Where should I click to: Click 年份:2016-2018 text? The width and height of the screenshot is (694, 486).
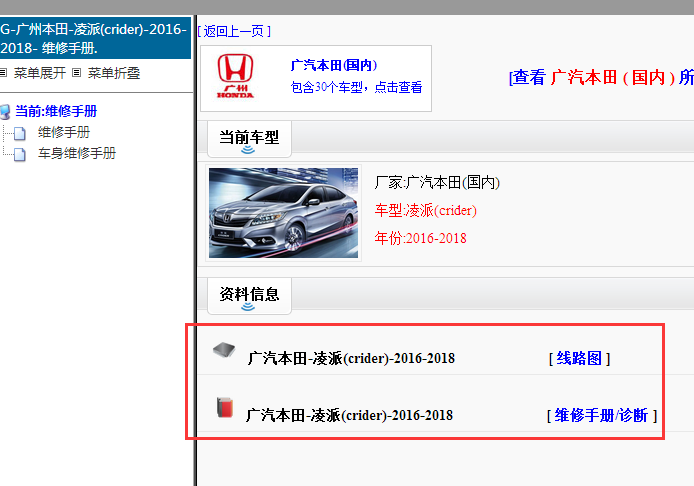[x=420, y=238]
